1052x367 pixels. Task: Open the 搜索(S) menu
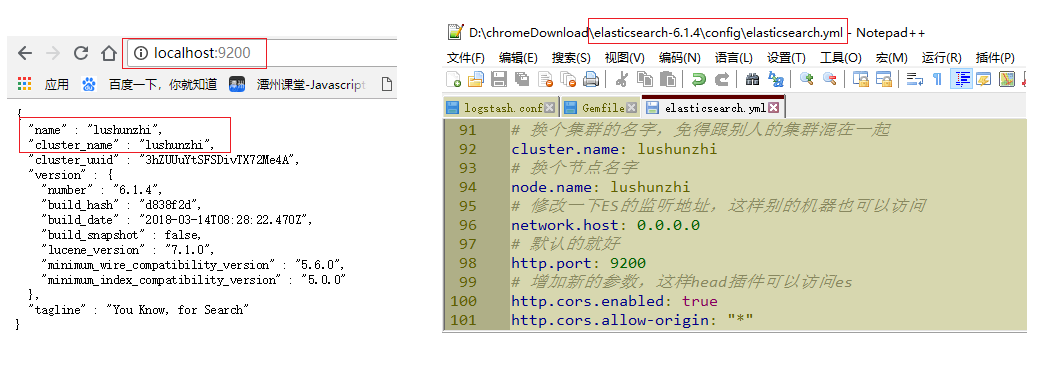point(571,58)
